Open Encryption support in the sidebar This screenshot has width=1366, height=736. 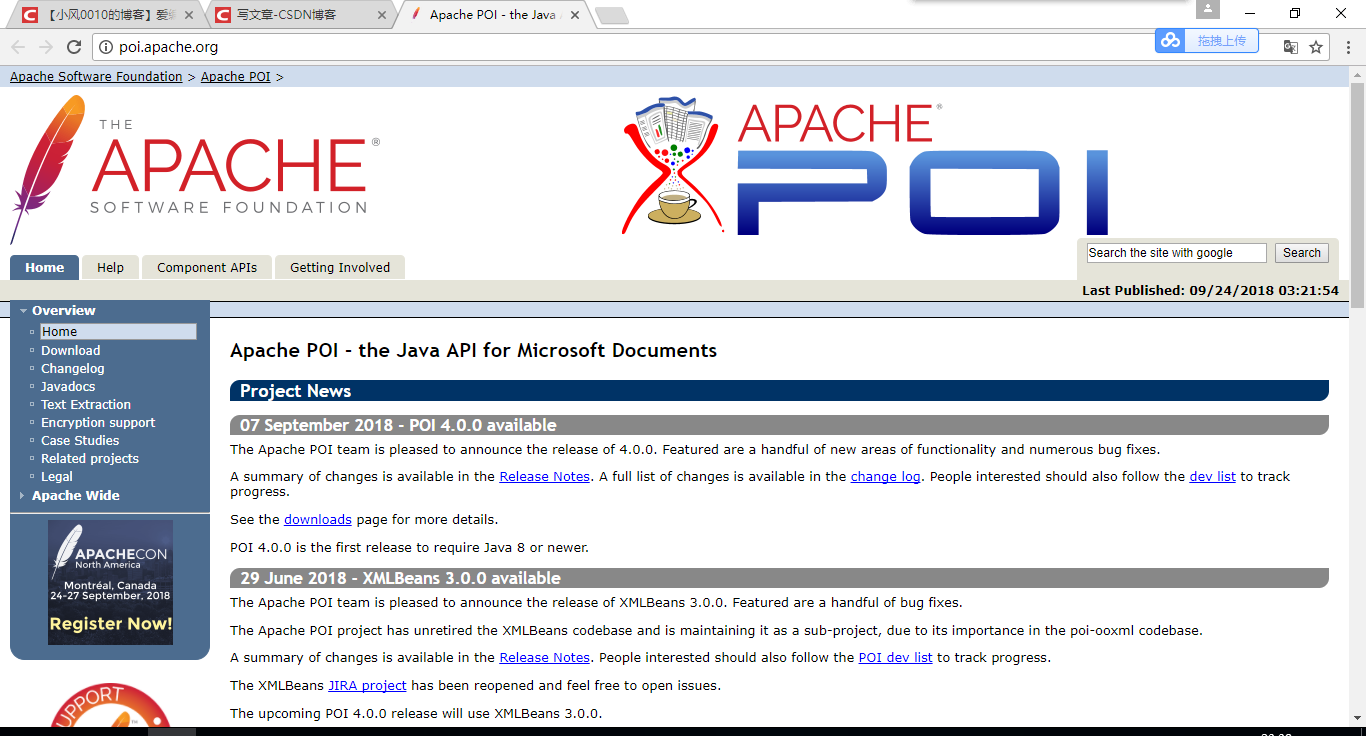tap(98, 422)
